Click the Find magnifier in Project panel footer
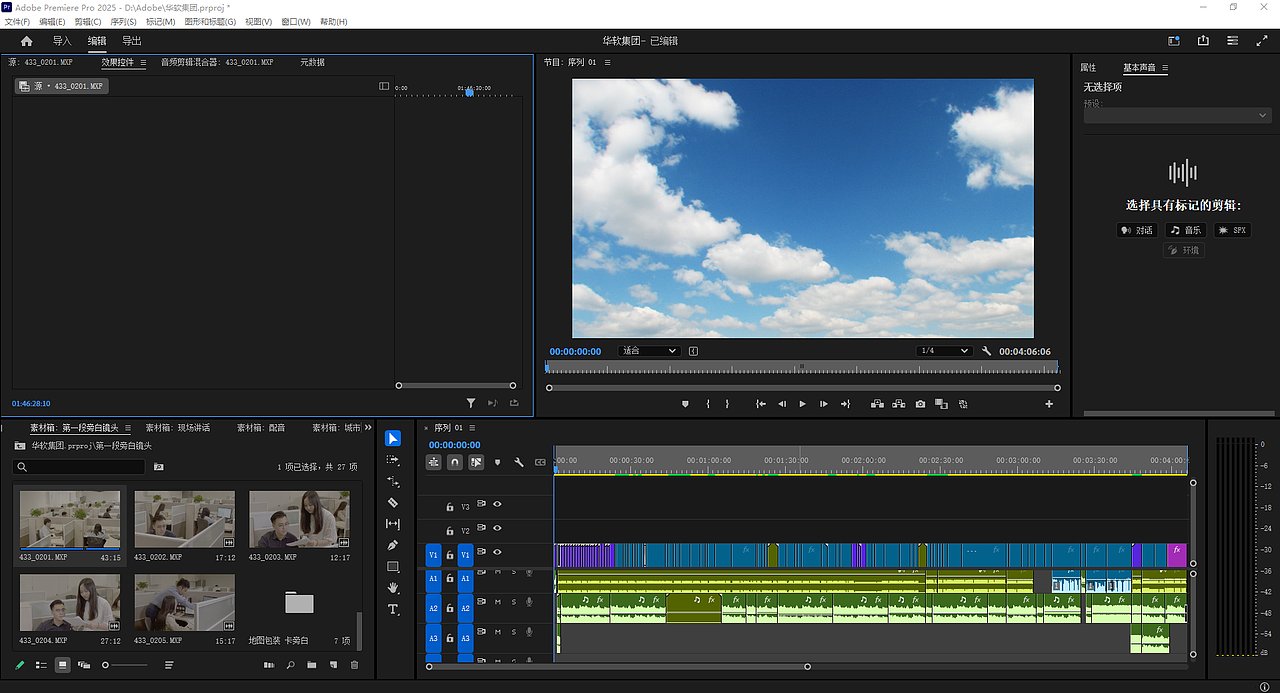The height and width of the screenshot is (693, 1280). tap(291, 665)
